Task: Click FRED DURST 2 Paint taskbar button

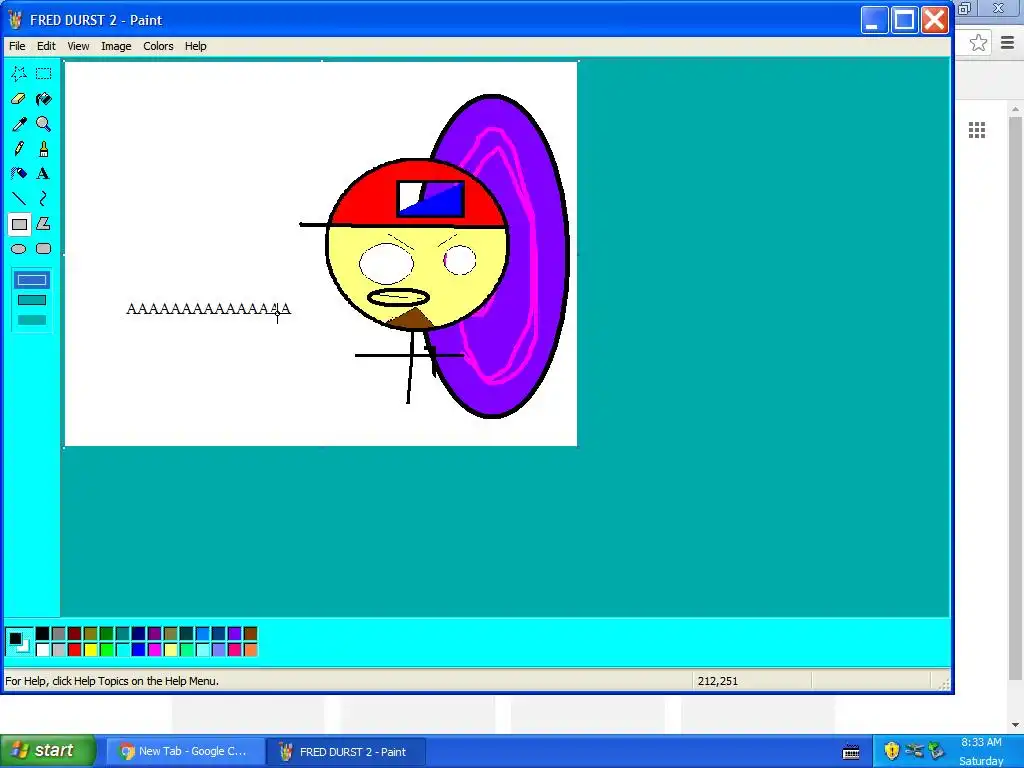Action: click(x=346, y=752)
